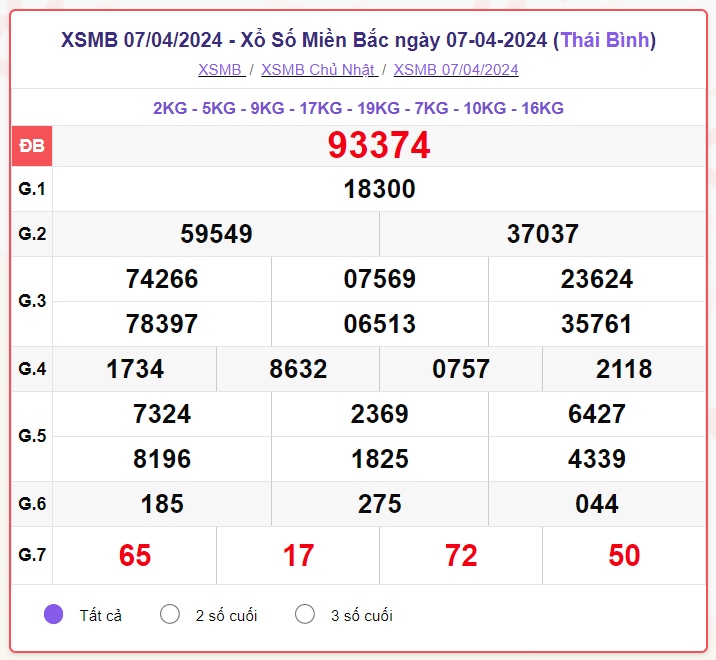The height and width of the screenshot is (660, 716).
Task: Open the XSMB breadcrumb link
Action: tap(221, 70)
